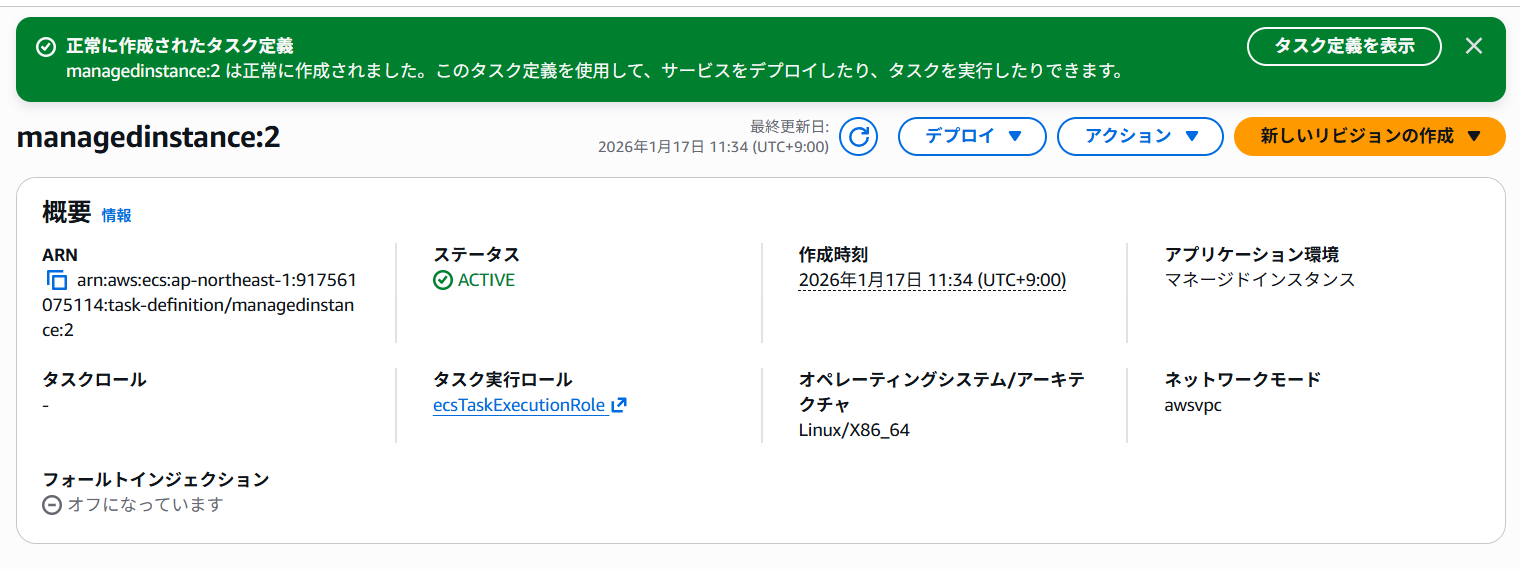
Task: Copy the task definition ARN
Action: click(x=57, y=281)
